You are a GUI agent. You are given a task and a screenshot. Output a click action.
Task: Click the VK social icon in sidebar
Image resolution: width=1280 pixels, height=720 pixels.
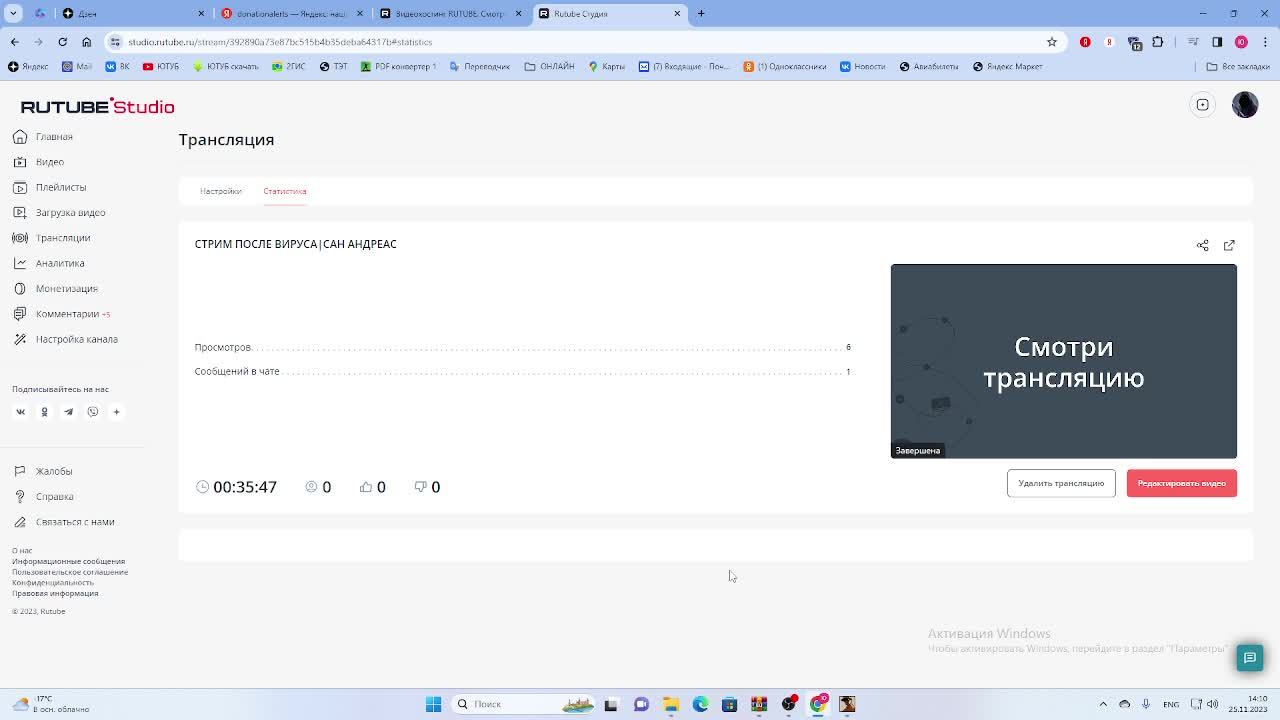[20, 412]
